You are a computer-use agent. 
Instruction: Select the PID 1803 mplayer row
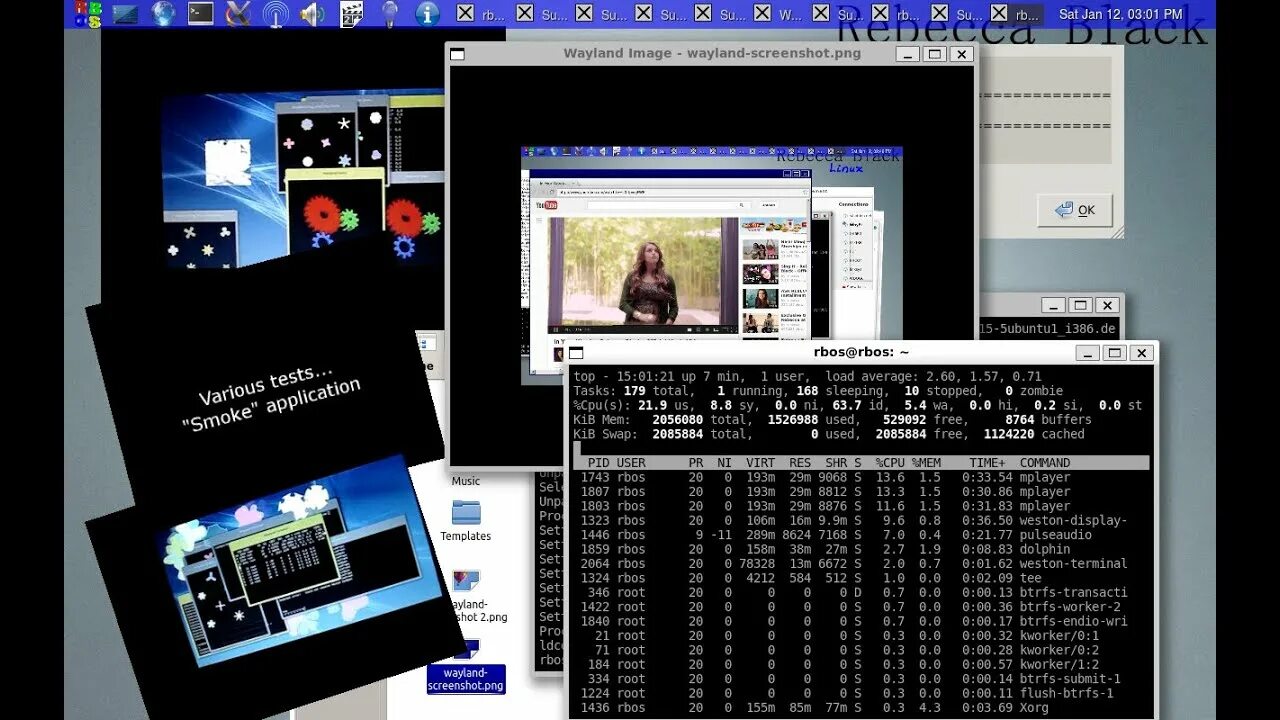(x=861, y=506)
